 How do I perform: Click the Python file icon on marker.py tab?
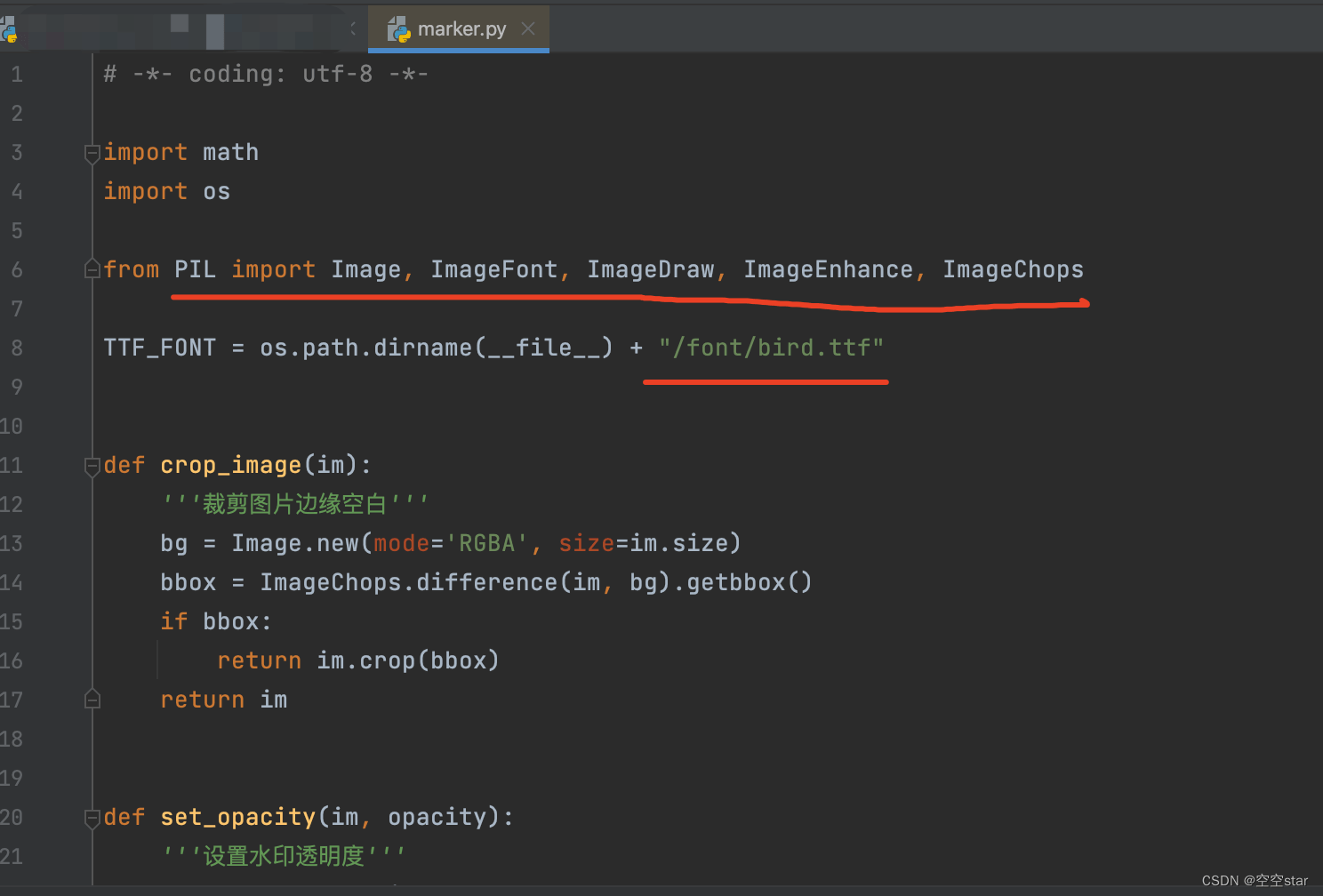click(x=398, y=29)
